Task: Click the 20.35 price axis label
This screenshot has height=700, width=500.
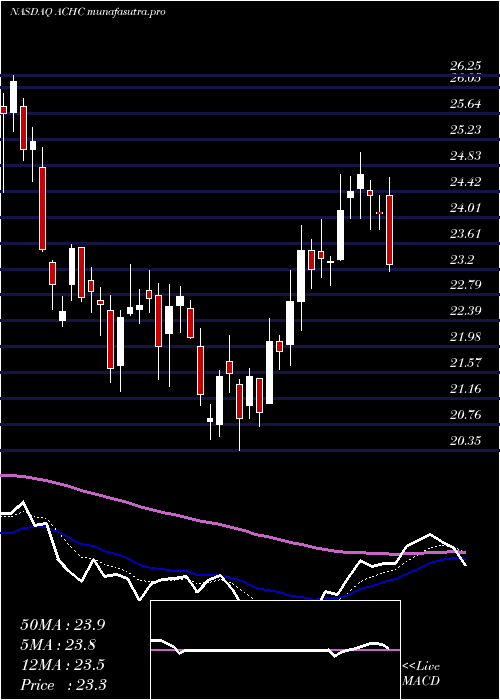Action: pos(465,441)
